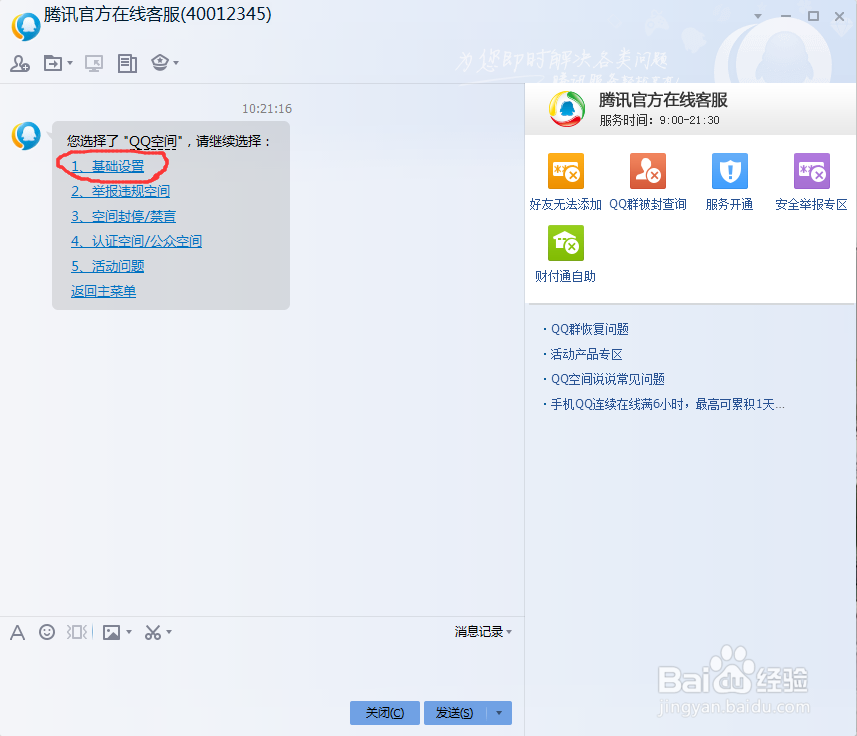
Task: Click the remote desktop monitor icon
Action: pos(94,63)
